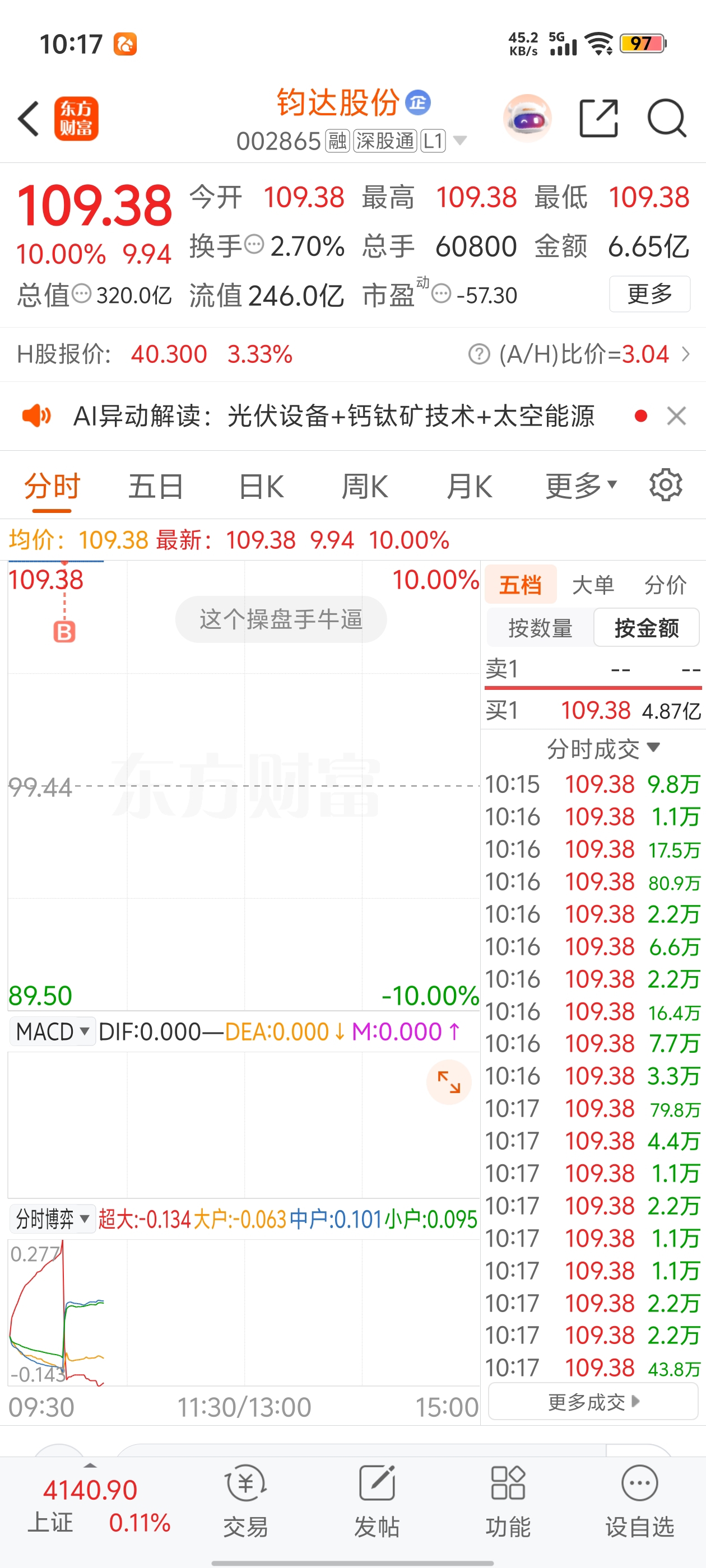Switch to the 月K tab
The image size is (706, 1568).
pos(469,486)
